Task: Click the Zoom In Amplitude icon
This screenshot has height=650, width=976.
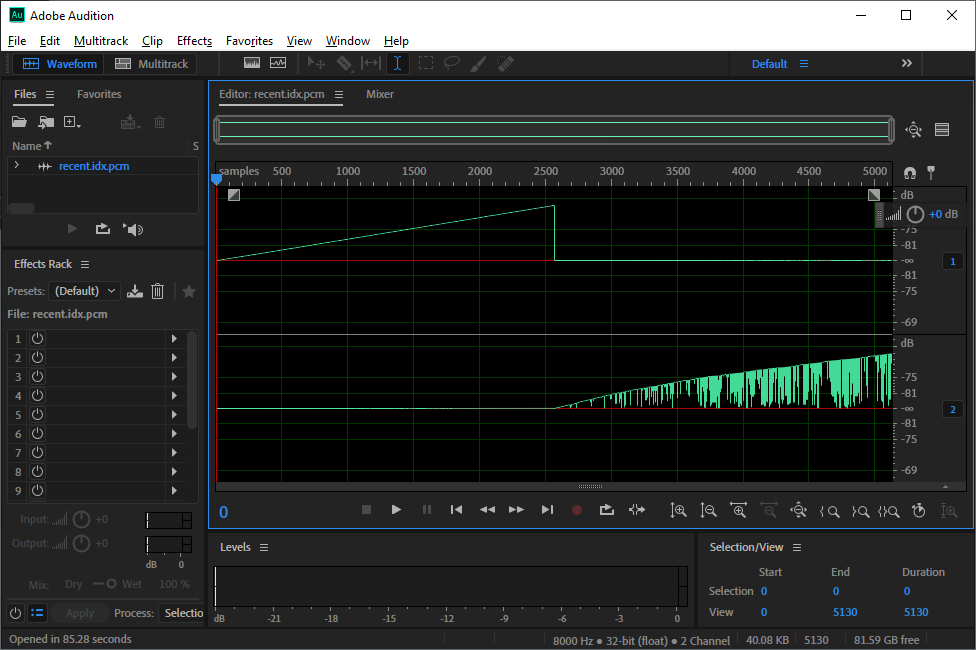Action: [x=679, y=510]
